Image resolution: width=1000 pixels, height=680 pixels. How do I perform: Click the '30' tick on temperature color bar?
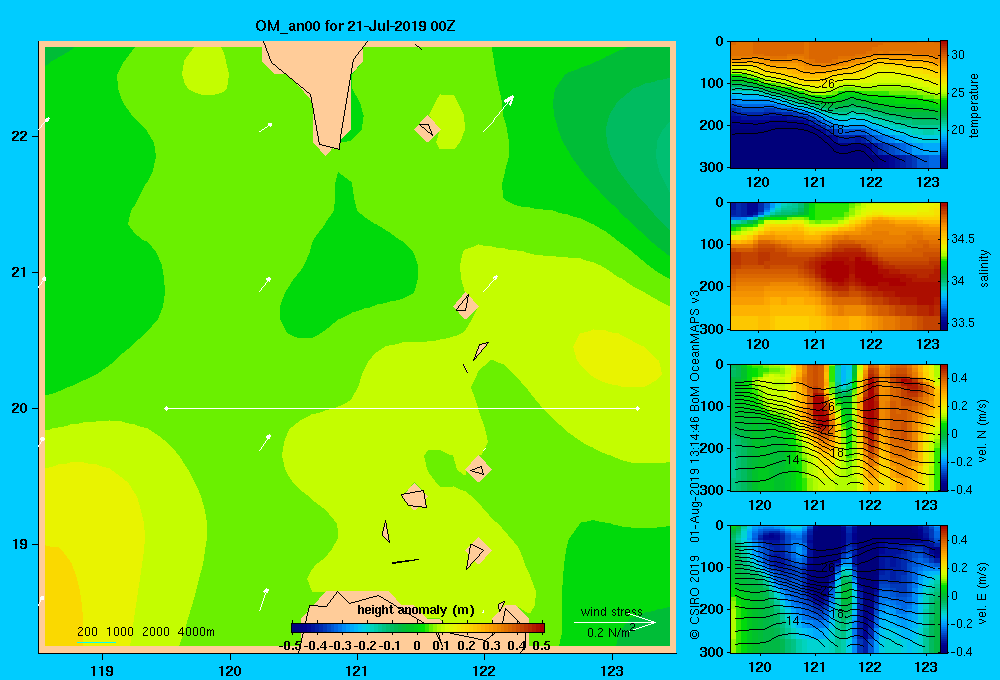pyautogui.click(x=958, y=55)
